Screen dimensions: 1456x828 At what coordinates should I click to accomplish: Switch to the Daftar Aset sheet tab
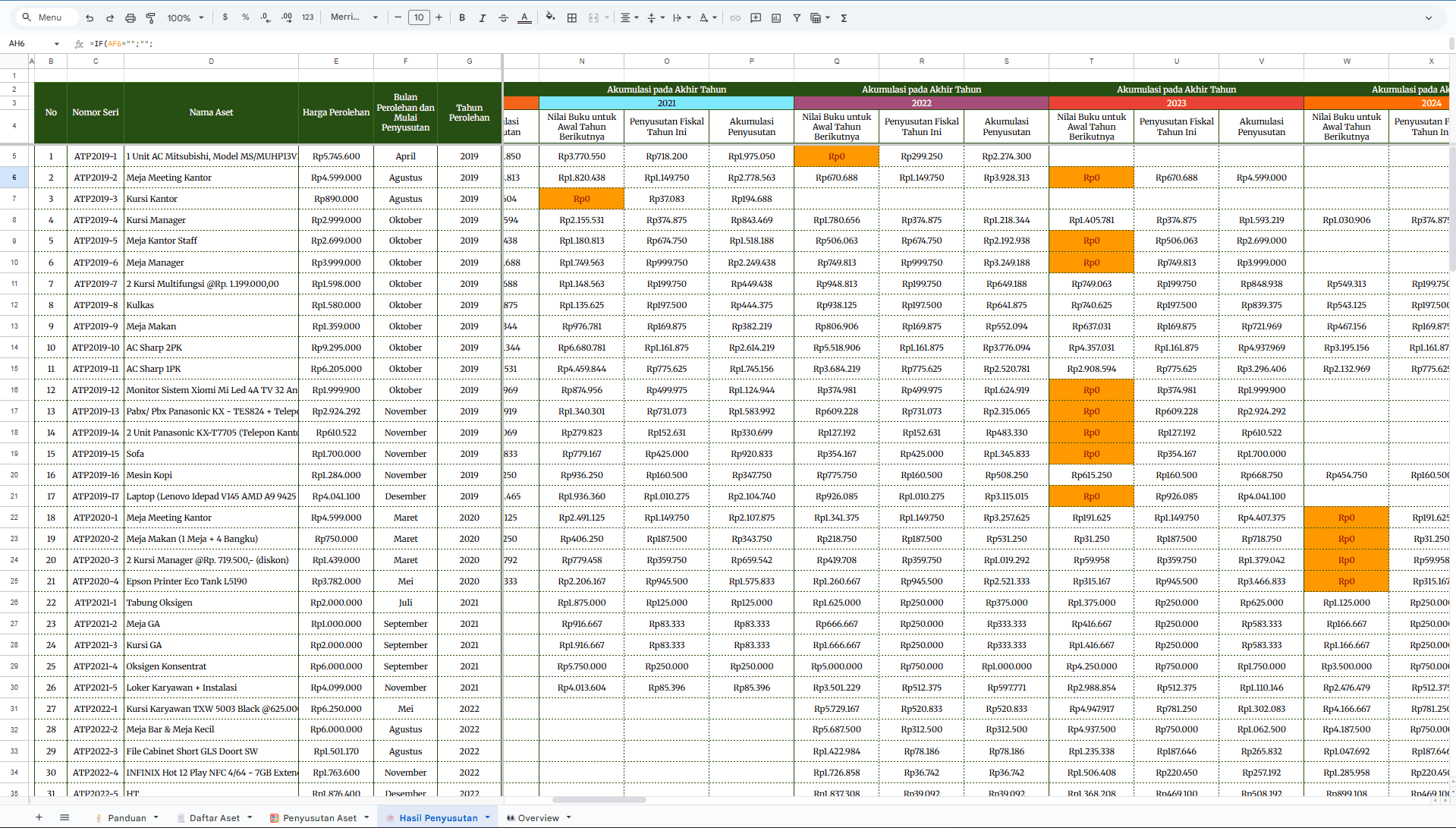(x=214, y=817)
